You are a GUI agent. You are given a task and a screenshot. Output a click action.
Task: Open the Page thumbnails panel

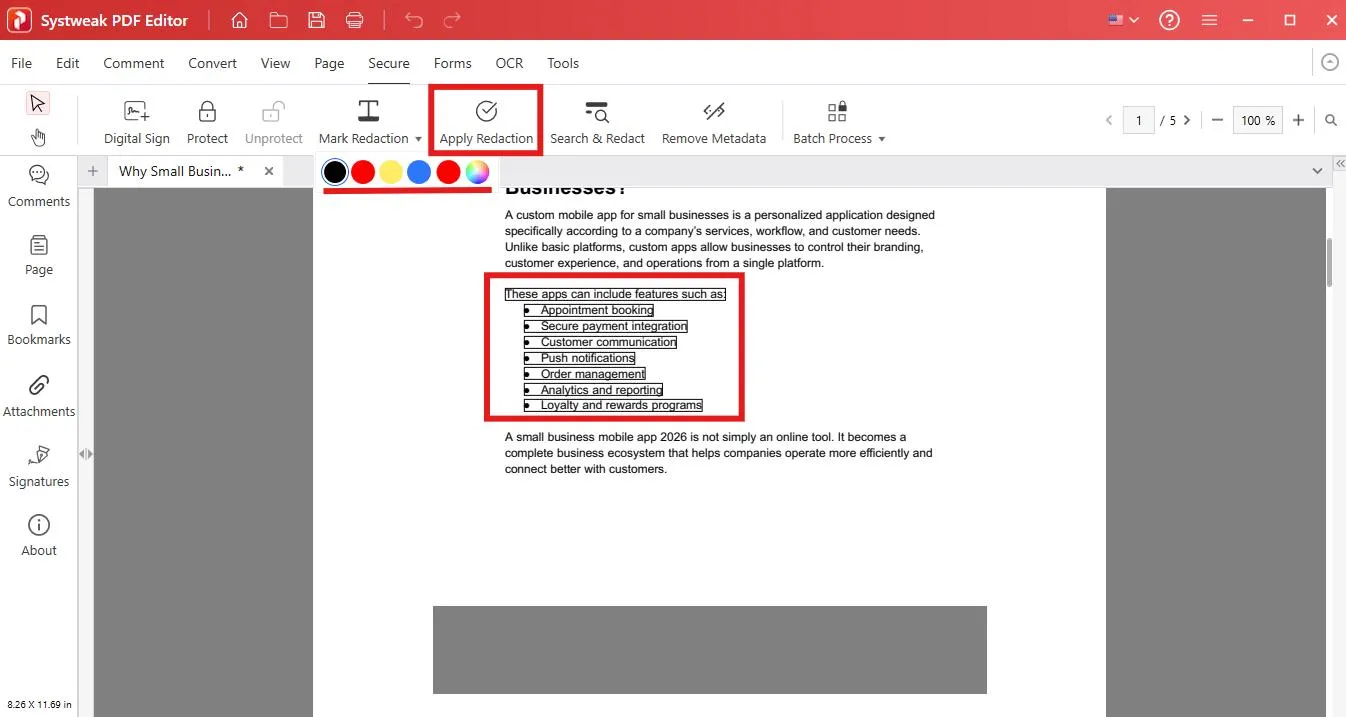coord(39,255)
